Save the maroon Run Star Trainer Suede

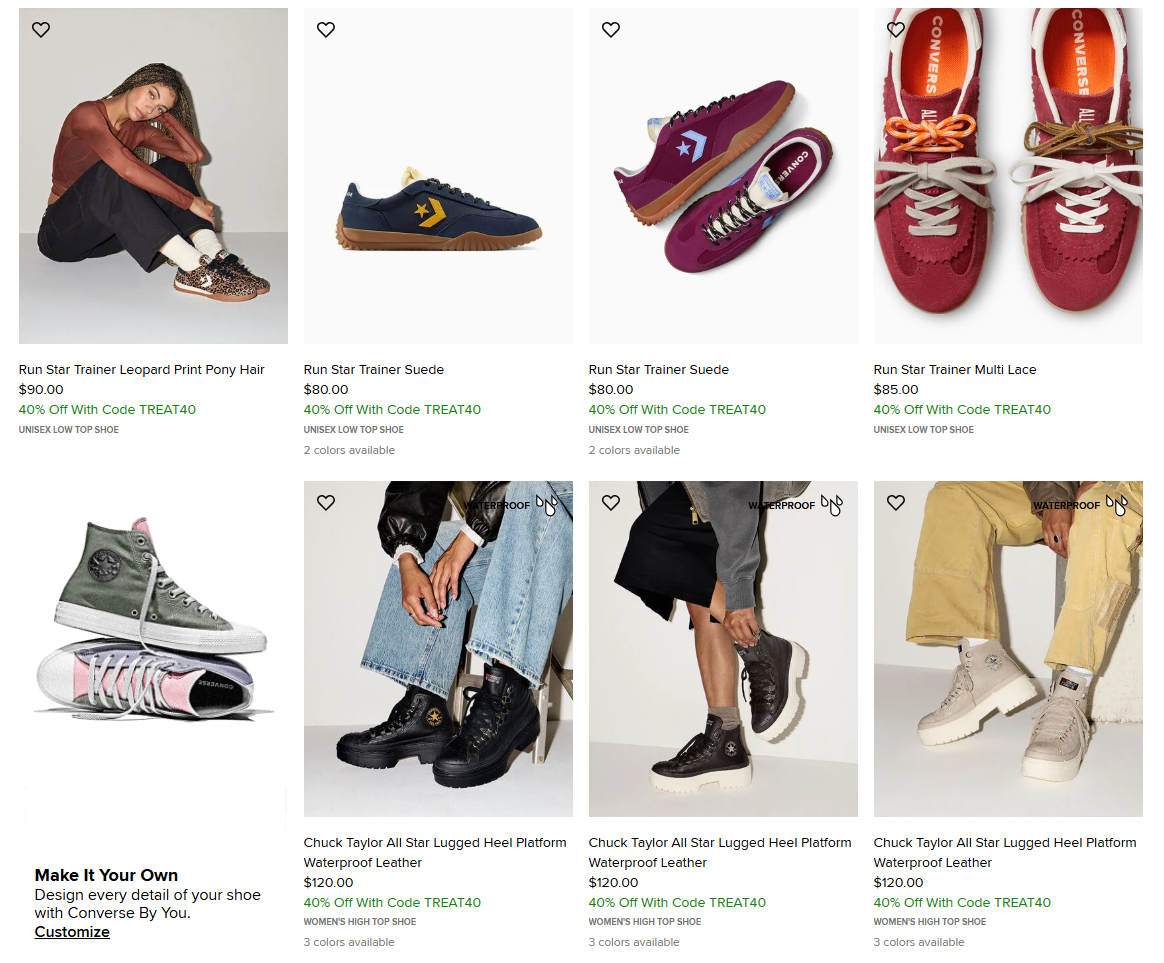(611, 30)
